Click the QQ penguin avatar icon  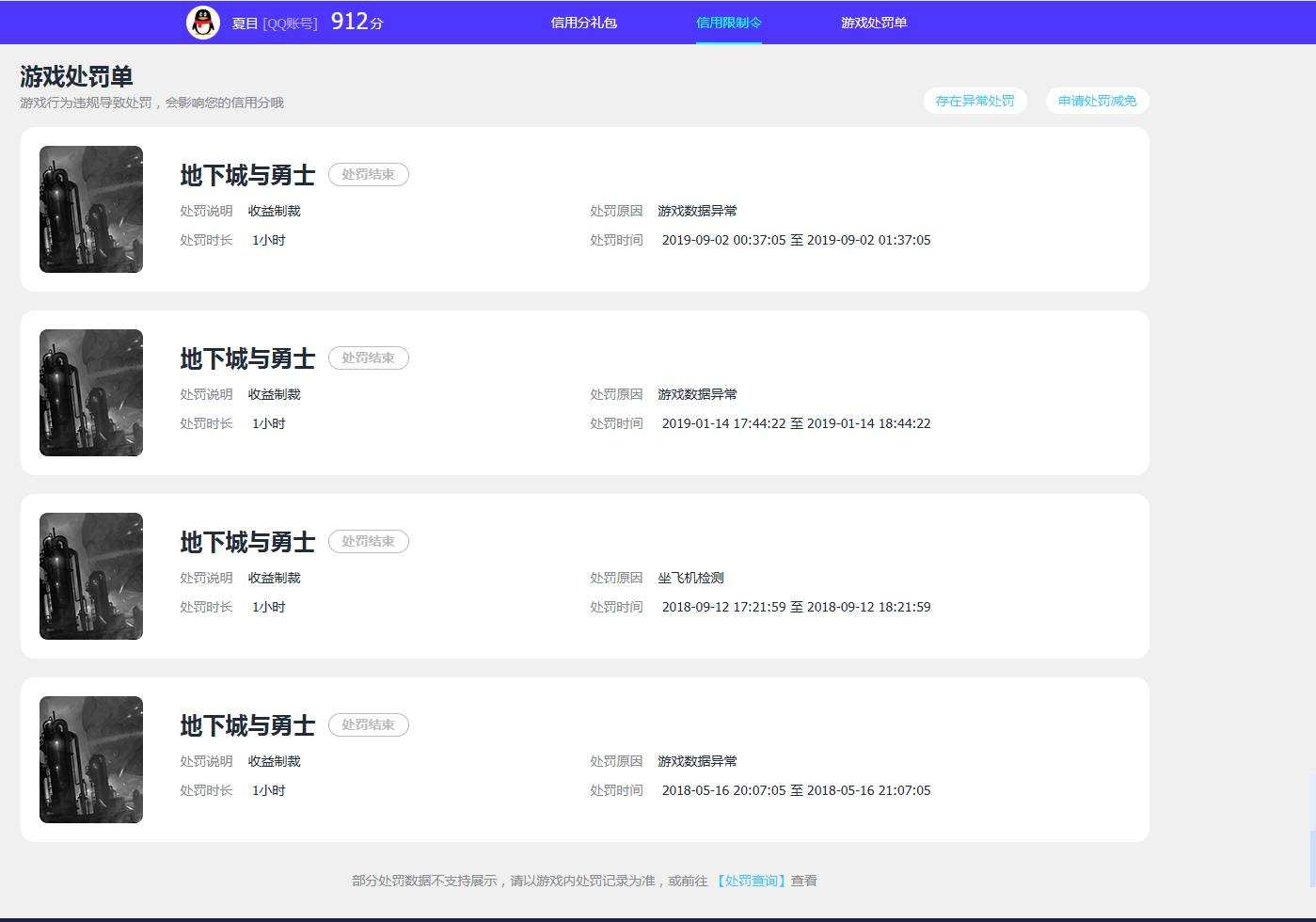[x=203, y=23]
